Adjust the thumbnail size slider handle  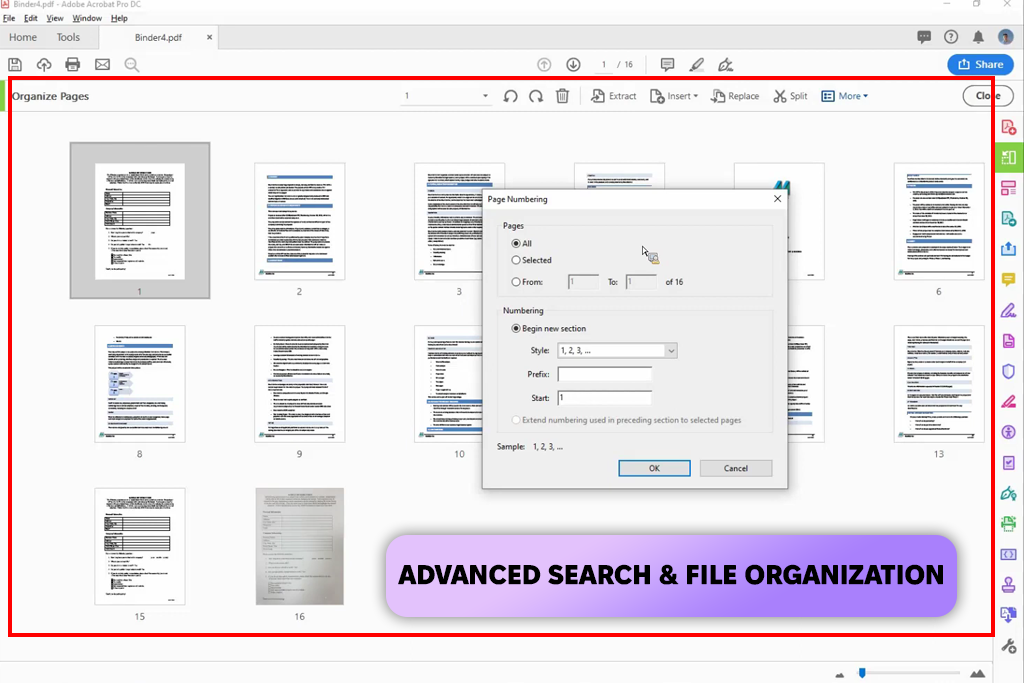(862, 673)
